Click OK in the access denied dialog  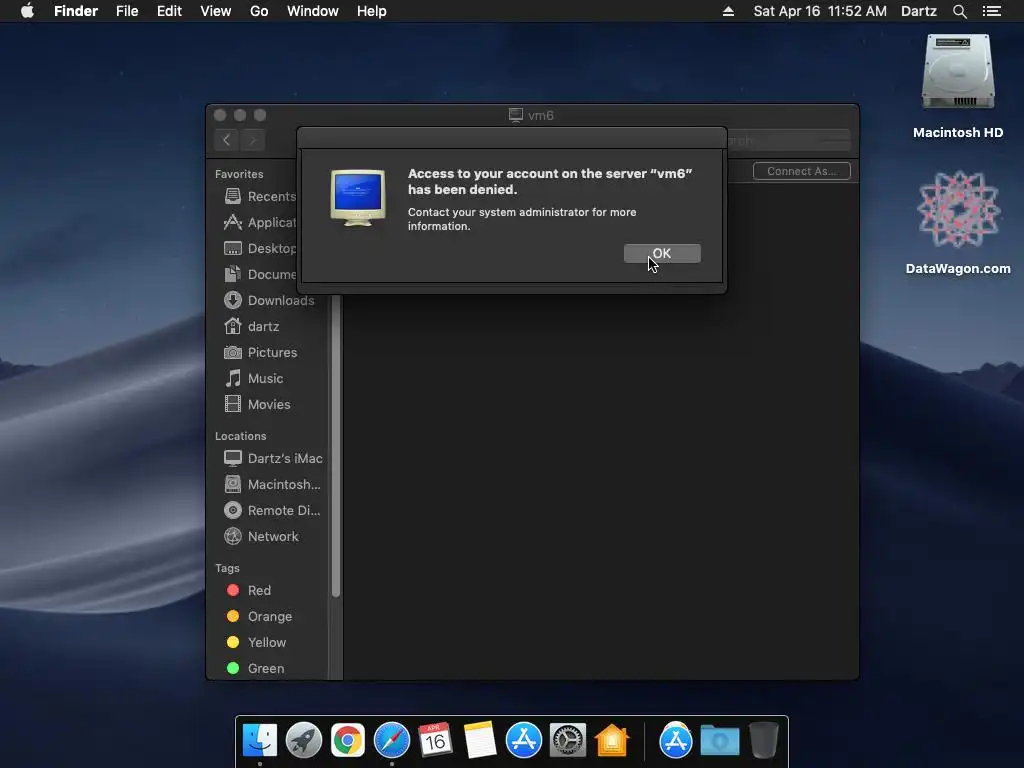(662, 253)
